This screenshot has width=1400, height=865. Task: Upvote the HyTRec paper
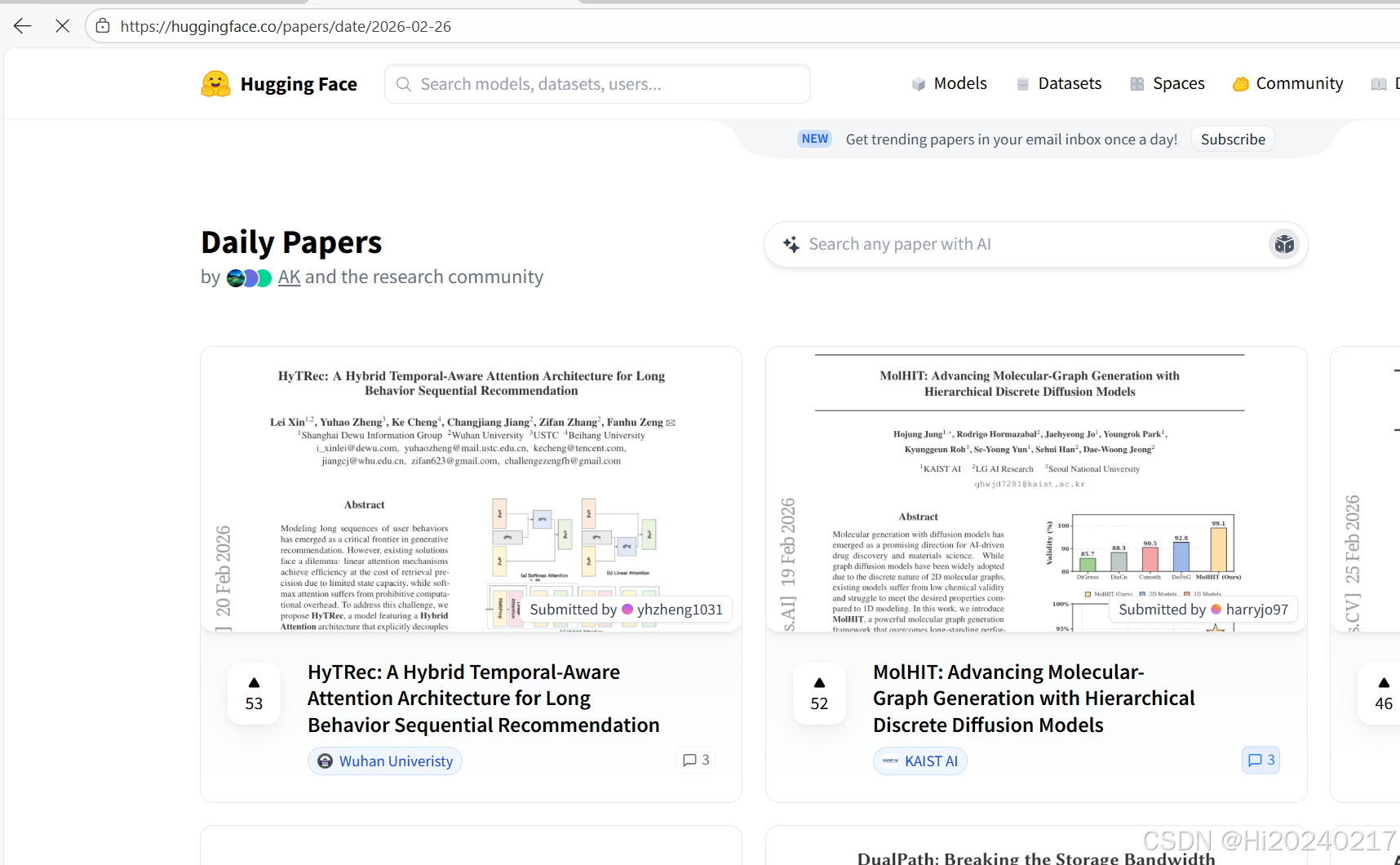(254, 694)
